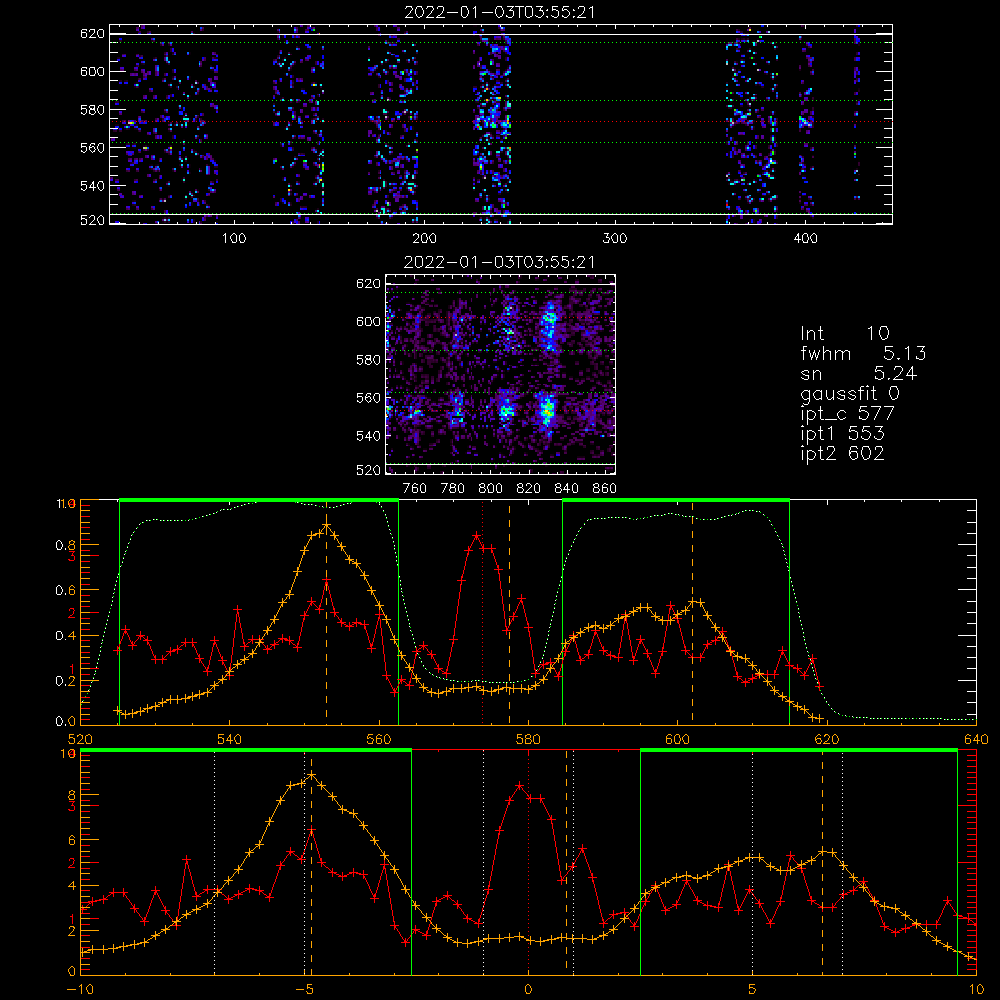Click y-axis label 0.4 on profile plot
Screen dimensions: 1000x1000
click(x=65, y=636)
